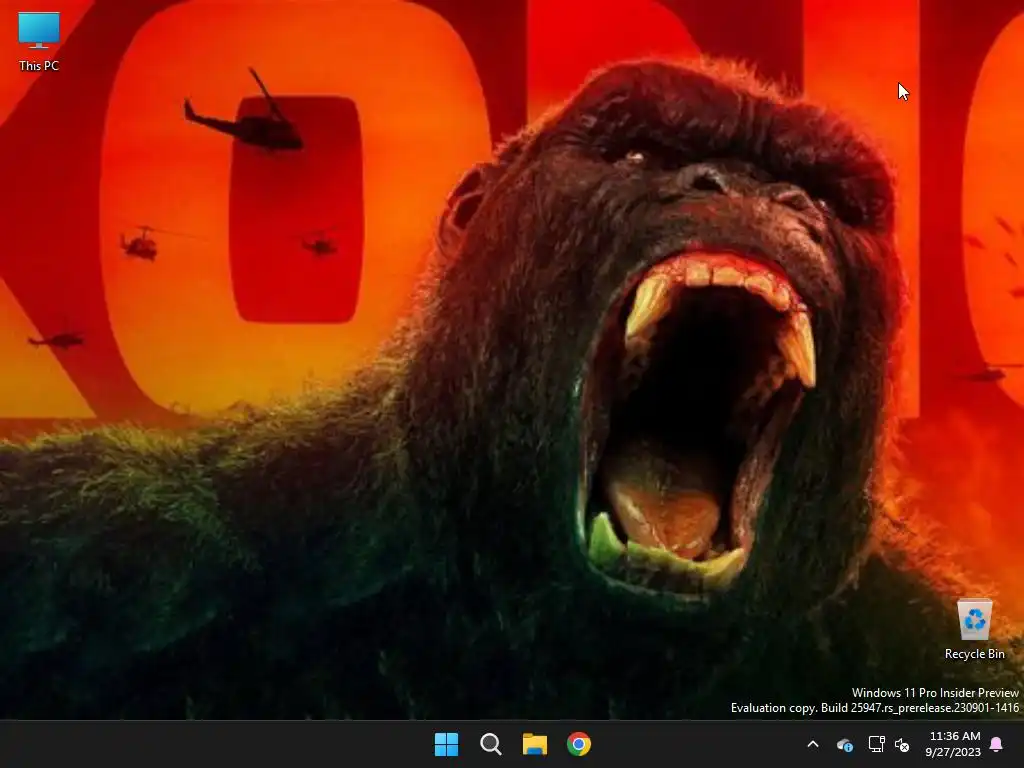Open the OneDrive cloud tray icon
The image size is (1024, 768).
pyautogui.click(x=845, y=744)
